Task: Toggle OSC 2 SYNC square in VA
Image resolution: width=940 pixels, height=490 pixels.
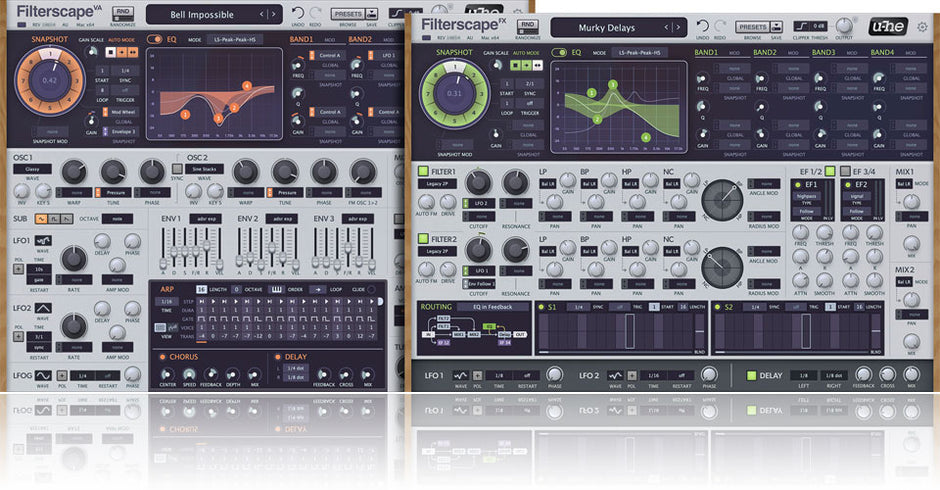Action: [x=177, y=169]
